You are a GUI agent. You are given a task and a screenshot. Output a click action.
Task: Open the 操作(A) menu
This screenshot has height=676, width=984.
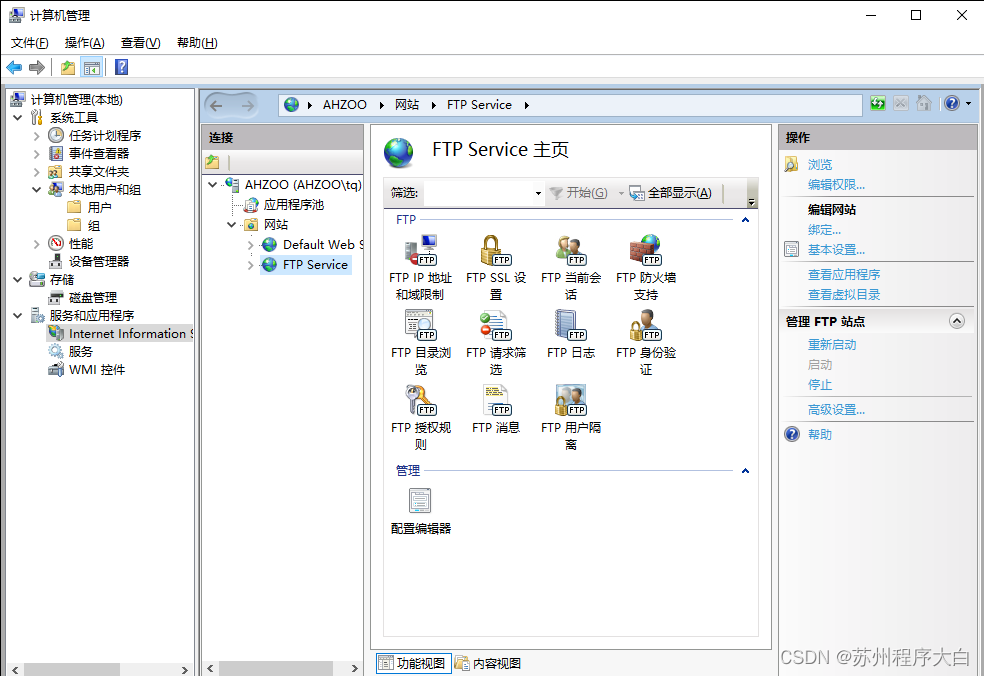coord(84,43)
